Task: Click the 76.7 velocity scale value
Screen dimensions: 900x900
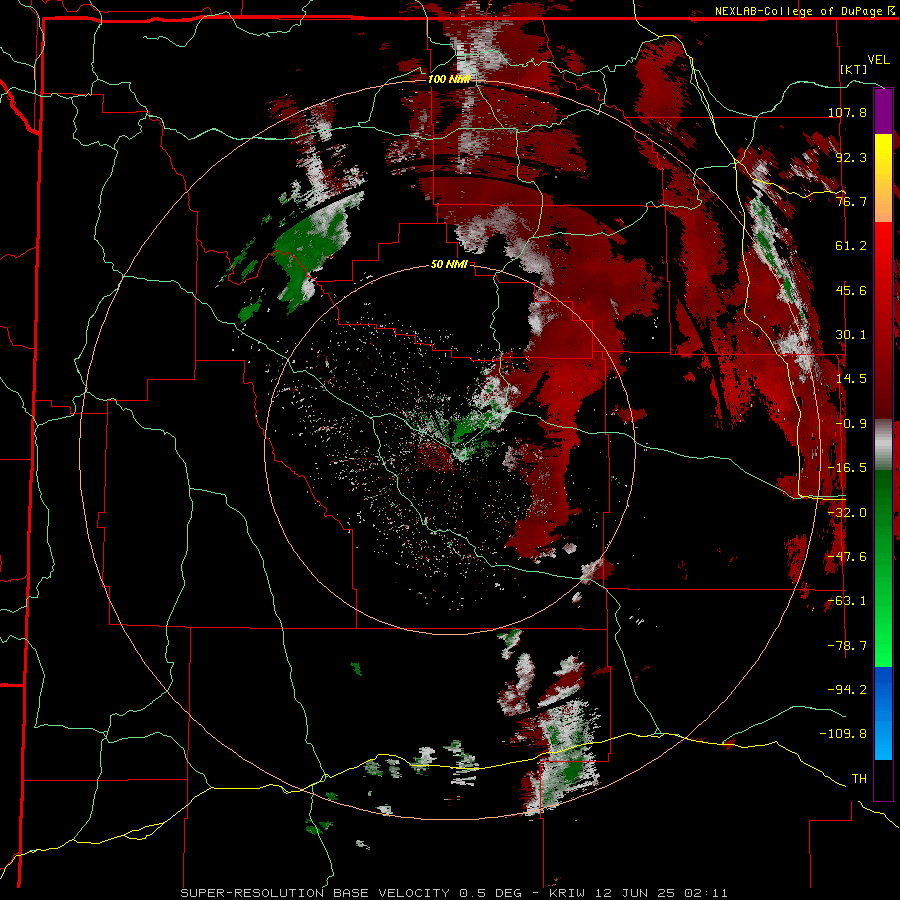Action: coord(851,201)
